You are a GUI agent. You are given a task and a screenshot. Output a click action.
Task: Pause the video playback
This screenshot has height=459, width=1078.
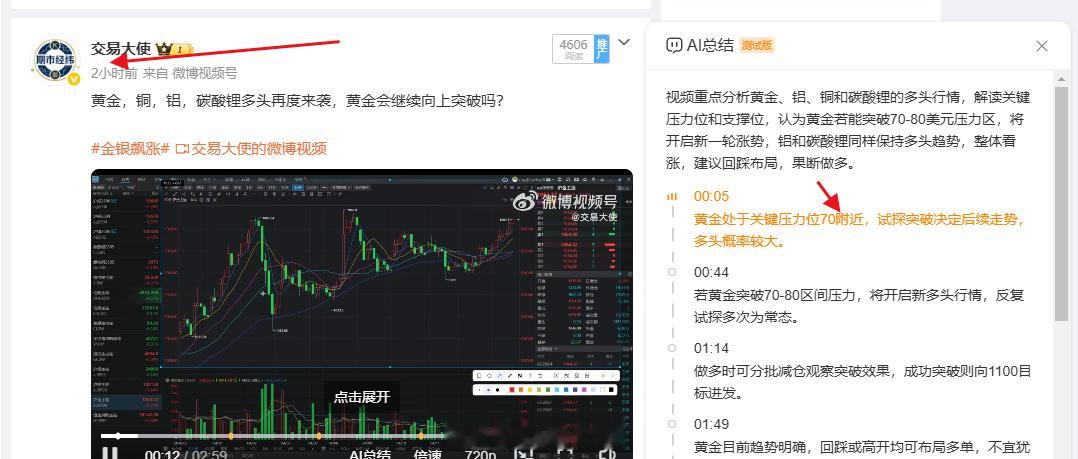point(109,454)
